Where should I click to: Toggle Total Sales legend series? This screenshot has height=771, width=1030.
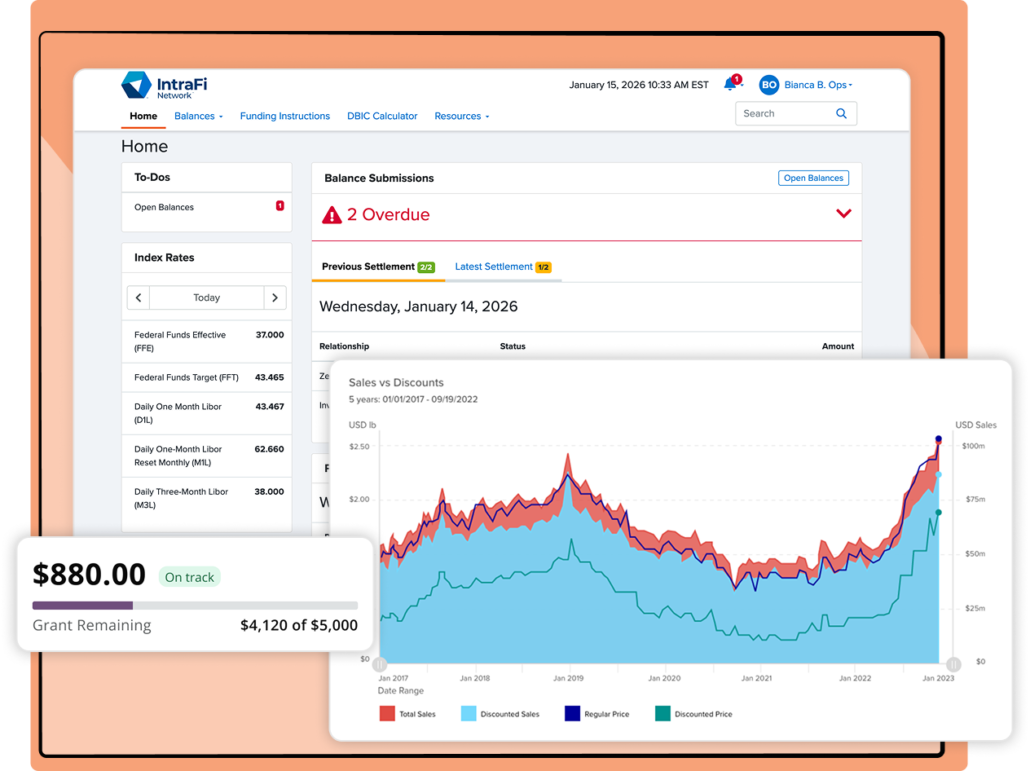coord(407,714)
